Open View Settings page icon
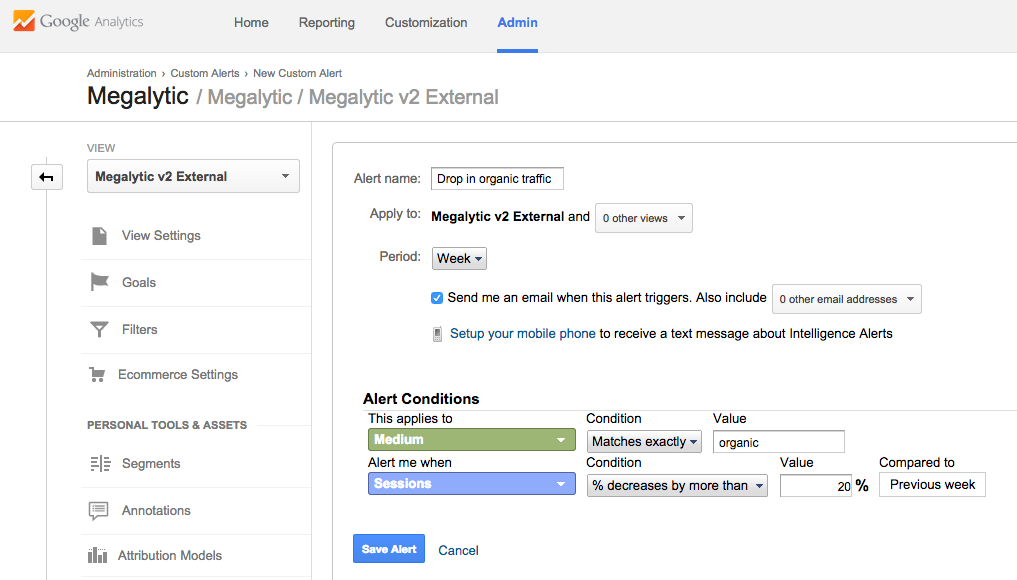 click(99, 236)
